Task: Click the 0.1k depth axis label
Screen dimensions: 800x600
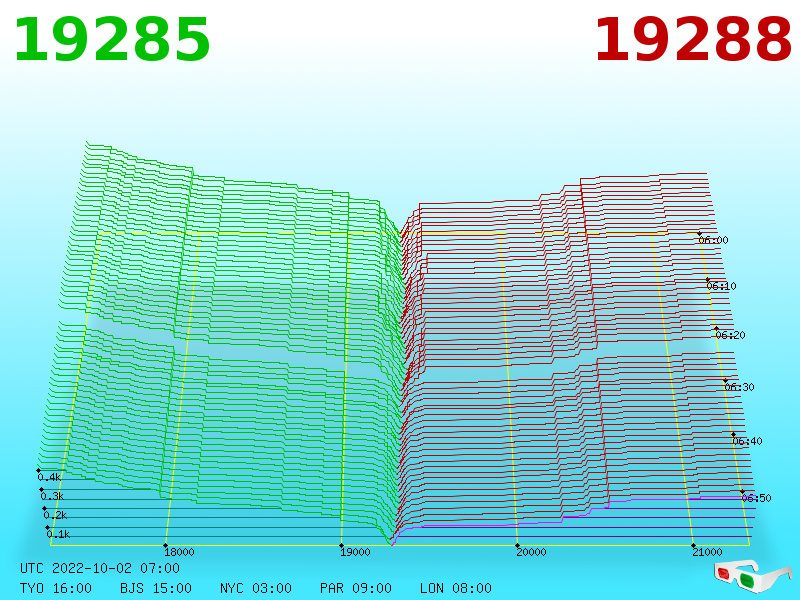Action: point(59,534)
